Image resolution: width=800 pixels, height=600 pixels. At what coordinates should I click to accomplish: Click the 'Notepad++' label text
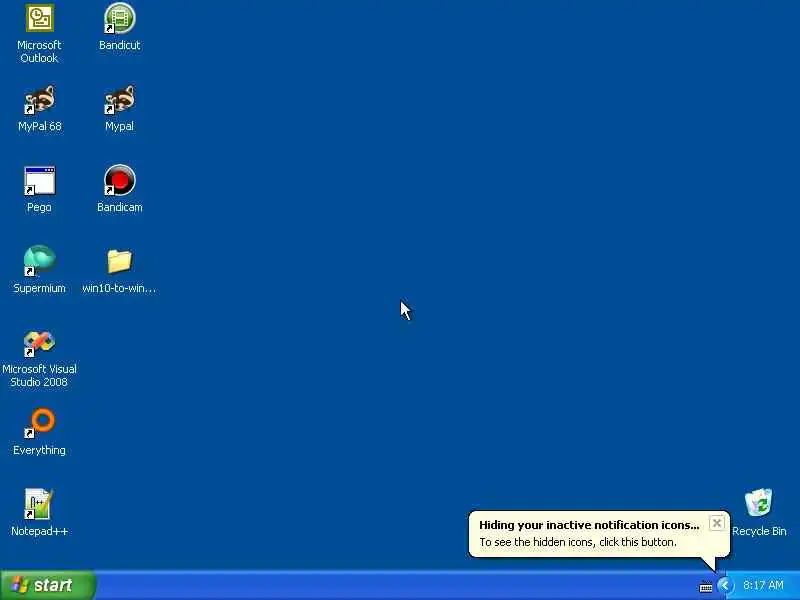(39, 531)
